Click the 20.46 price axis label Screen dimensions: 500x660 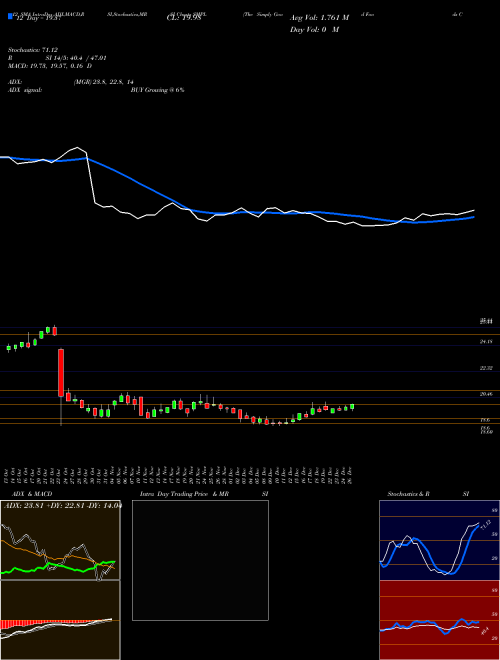click(486, 394)
